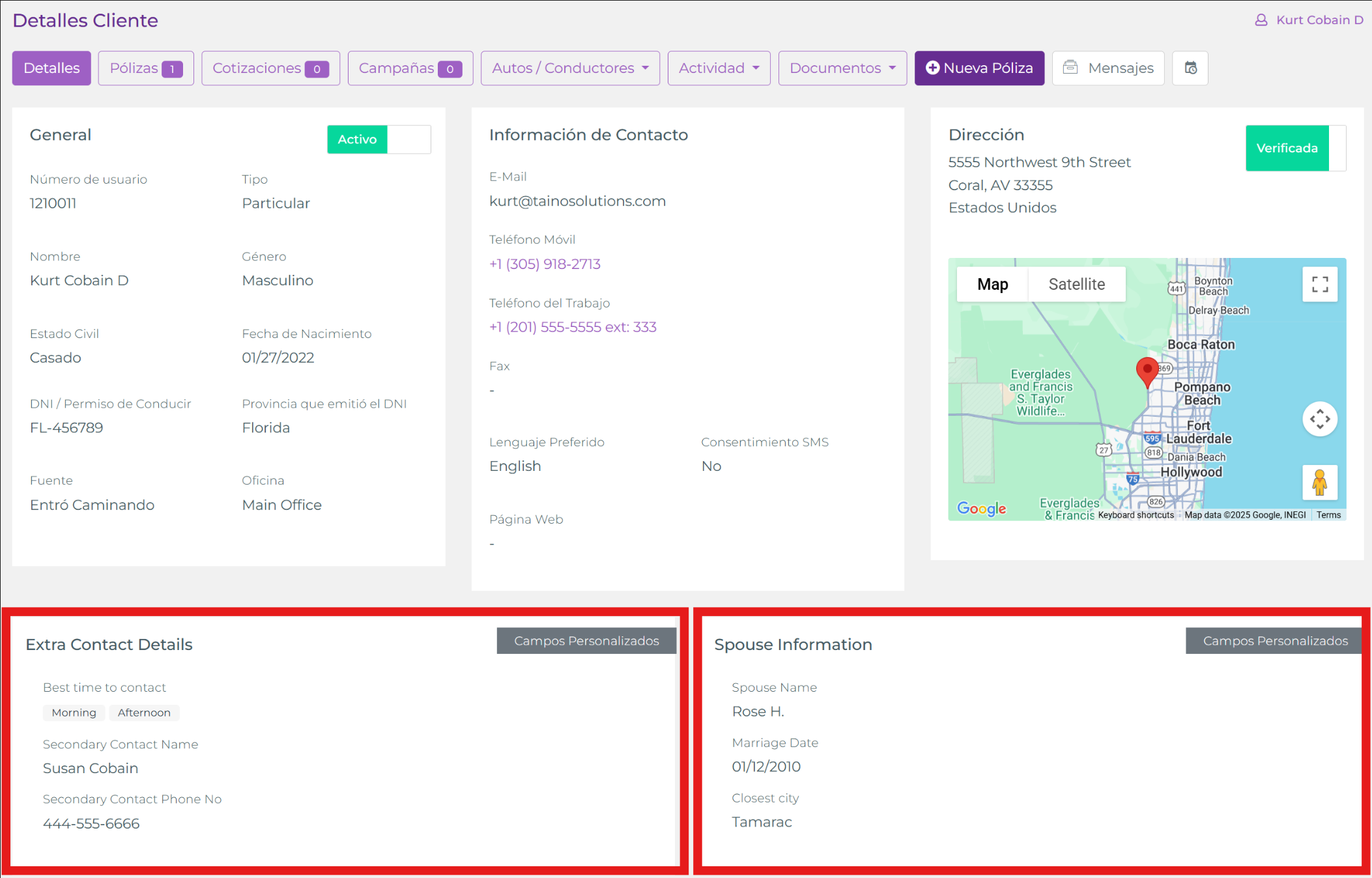This screenshot has width=1372, height=878.
Task: Drop the Street View pegman icon
Action: (1320, 483)
